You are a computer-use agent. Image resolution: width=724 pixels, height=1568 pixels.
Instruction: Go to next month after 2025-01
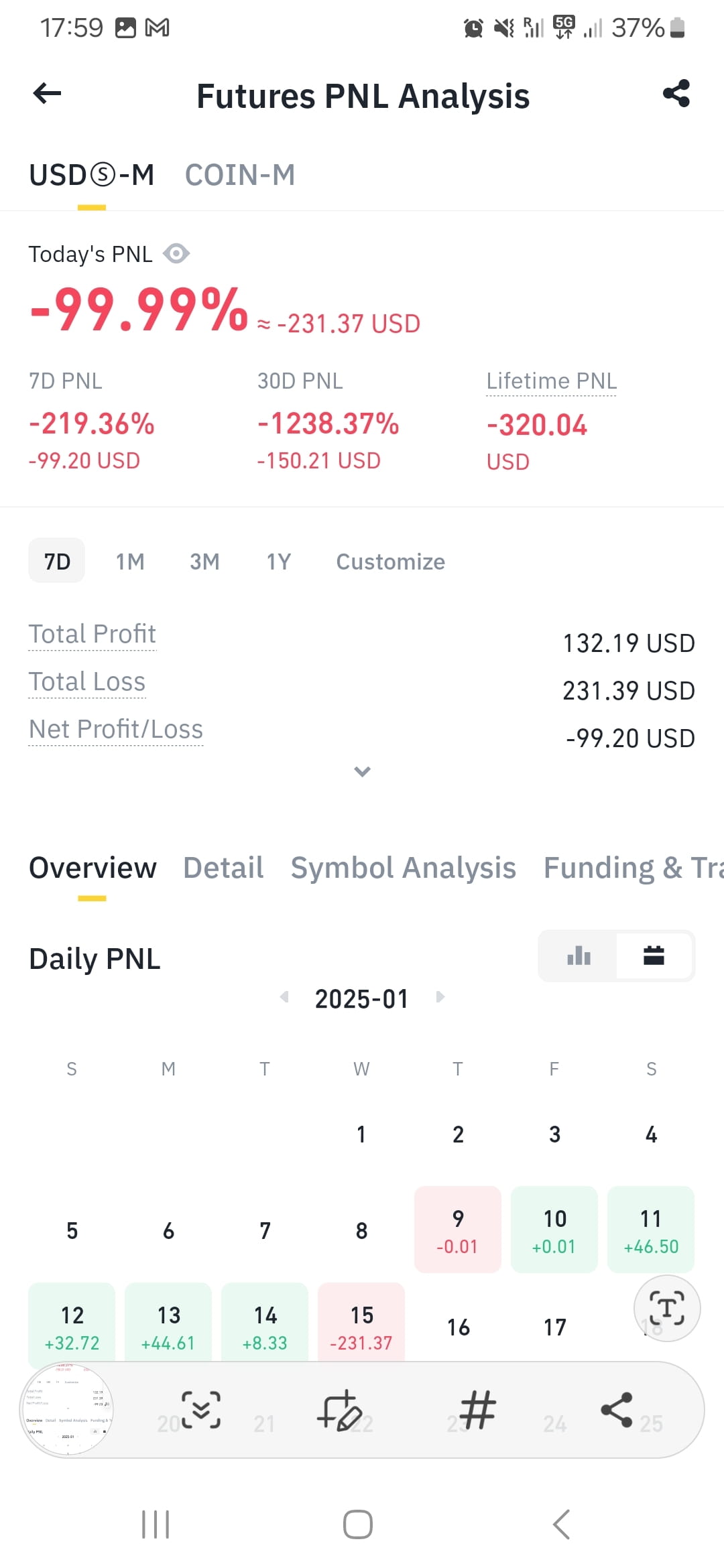coord(440,996)
